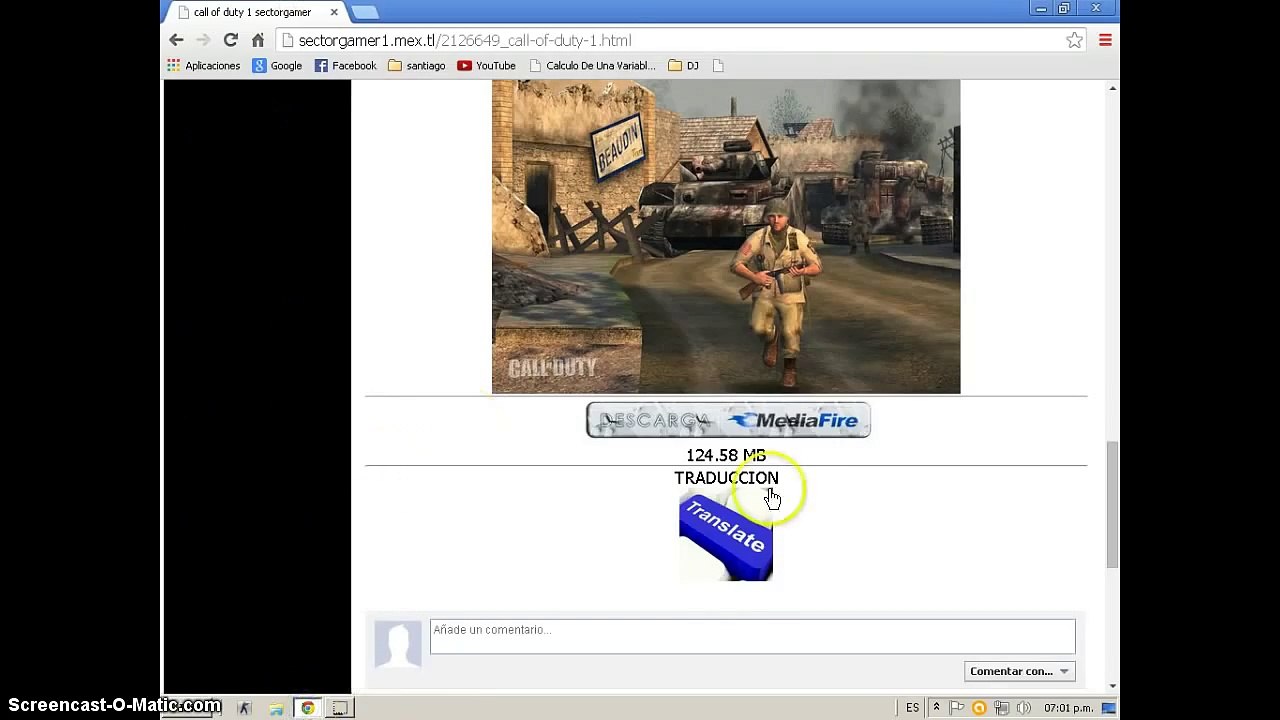Image resolution: width=1280 pixels, height=720 pixels.
Task: Open the screen recorder taskbar button
Action: [340, 708]
